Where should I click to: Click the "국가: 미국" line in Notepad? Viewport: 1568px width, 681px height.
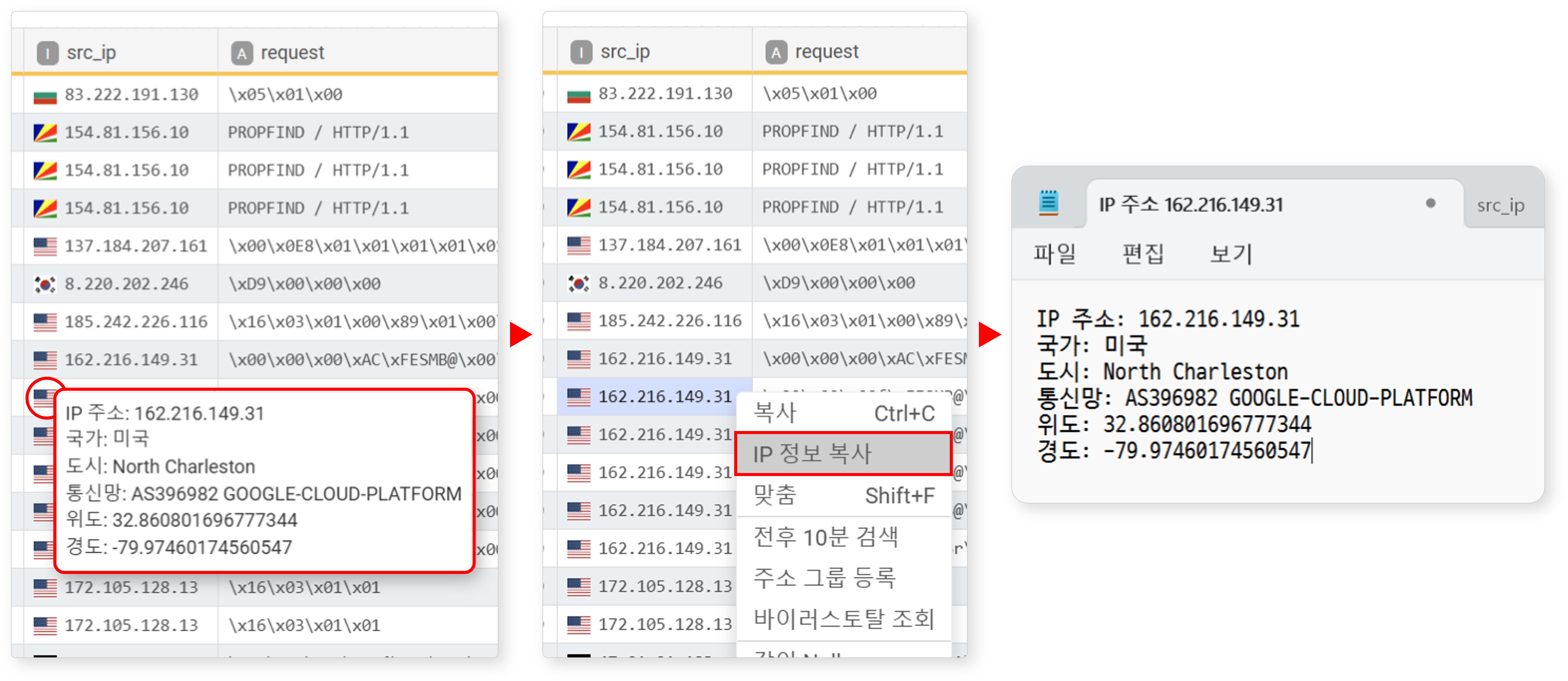pos(1092,345)
